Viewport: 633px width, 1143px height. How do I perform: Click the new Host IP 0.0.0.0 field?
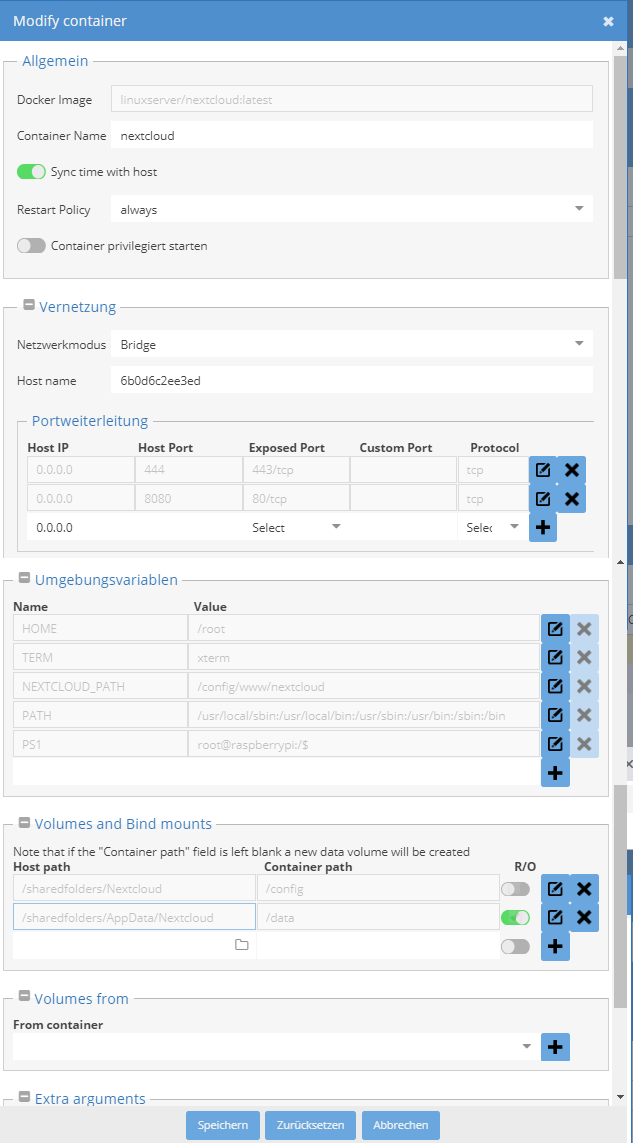tap(80, 528)
